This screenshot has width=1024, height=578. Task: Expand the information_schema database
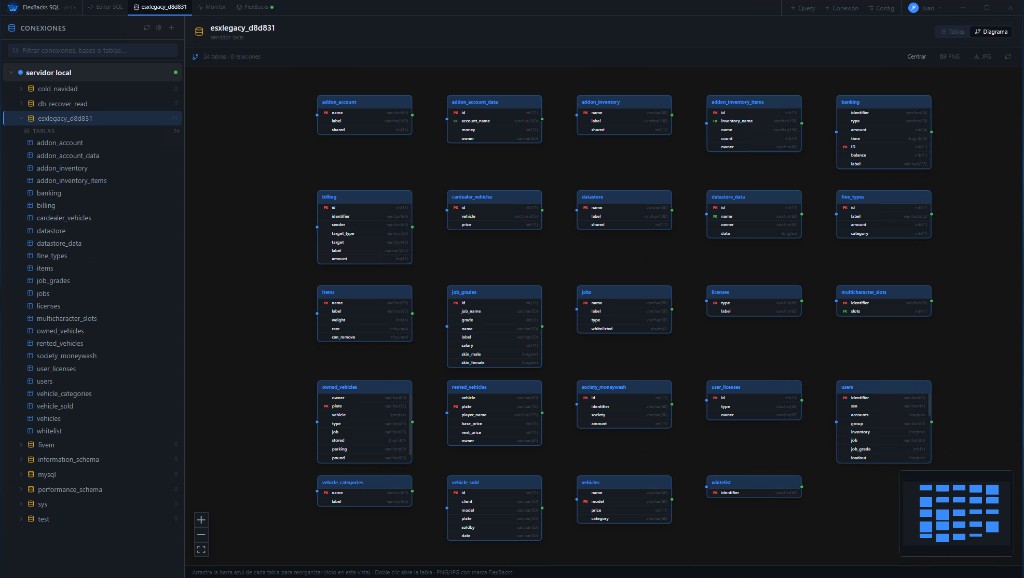coord(21,460)
